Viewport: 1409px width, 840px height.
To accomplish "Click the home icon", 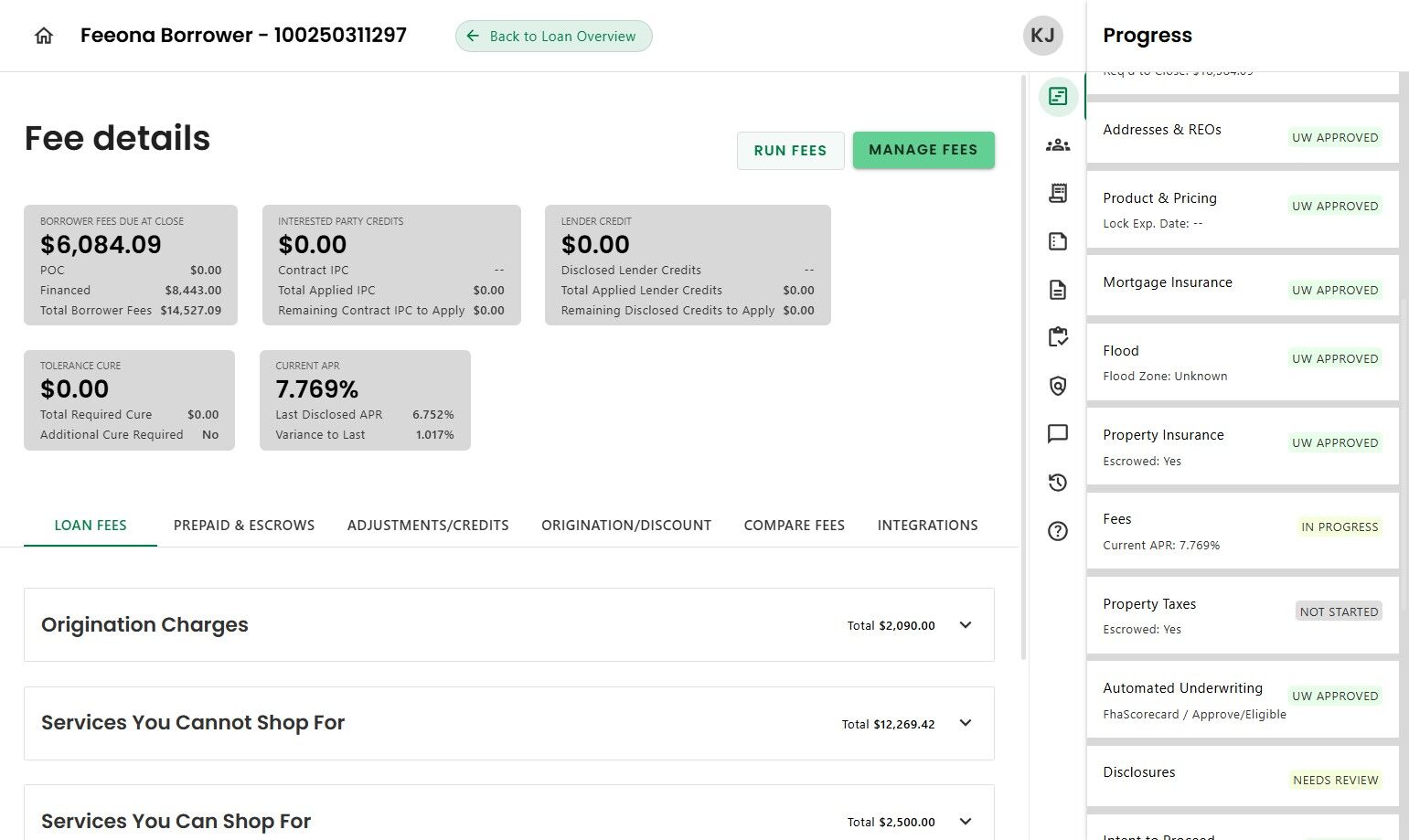I will [x=44, y=36].
